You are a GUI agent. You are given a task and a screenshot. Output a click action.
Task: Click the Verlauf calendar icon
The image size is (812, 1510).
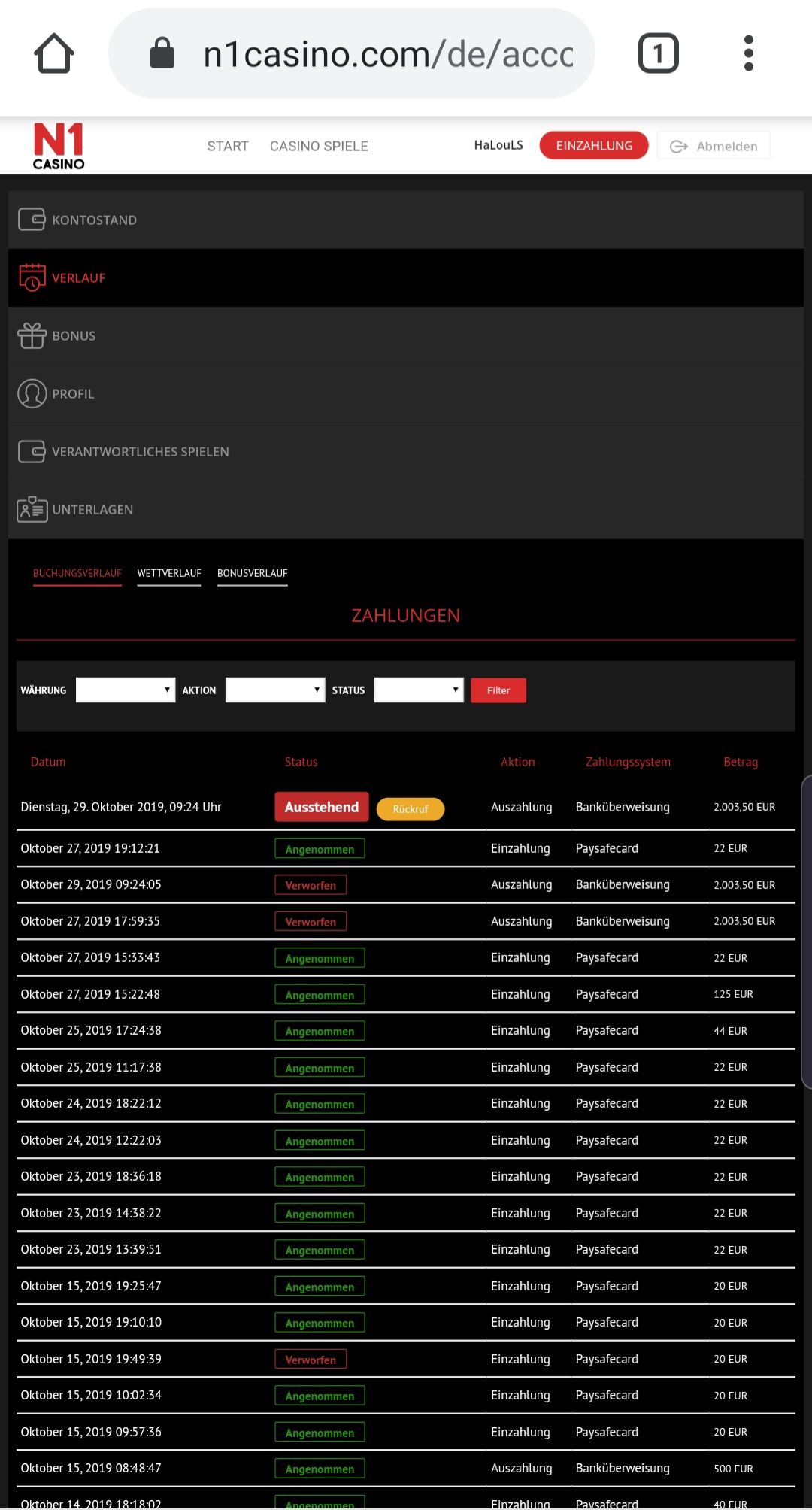32,277
